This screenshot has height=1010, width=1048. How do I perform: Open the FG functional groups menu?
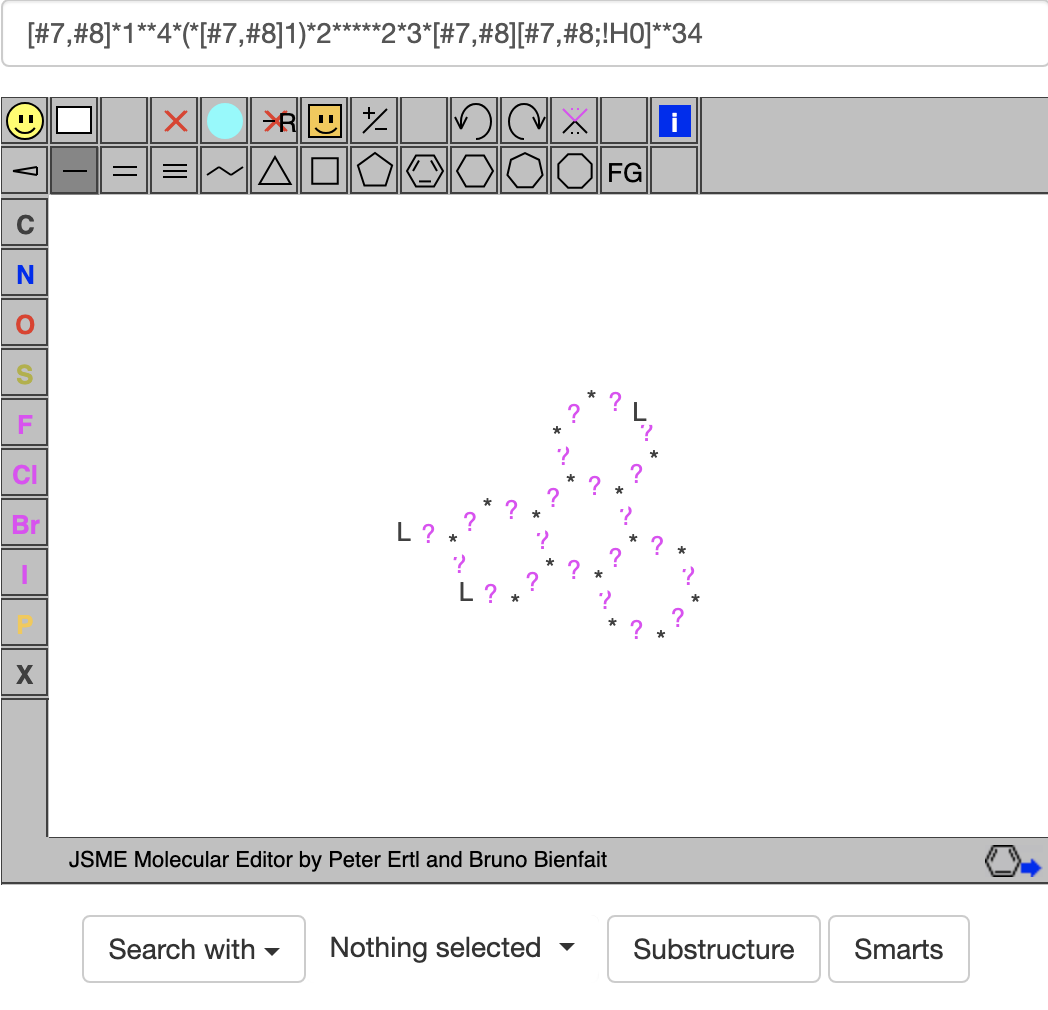pos(624,172)
